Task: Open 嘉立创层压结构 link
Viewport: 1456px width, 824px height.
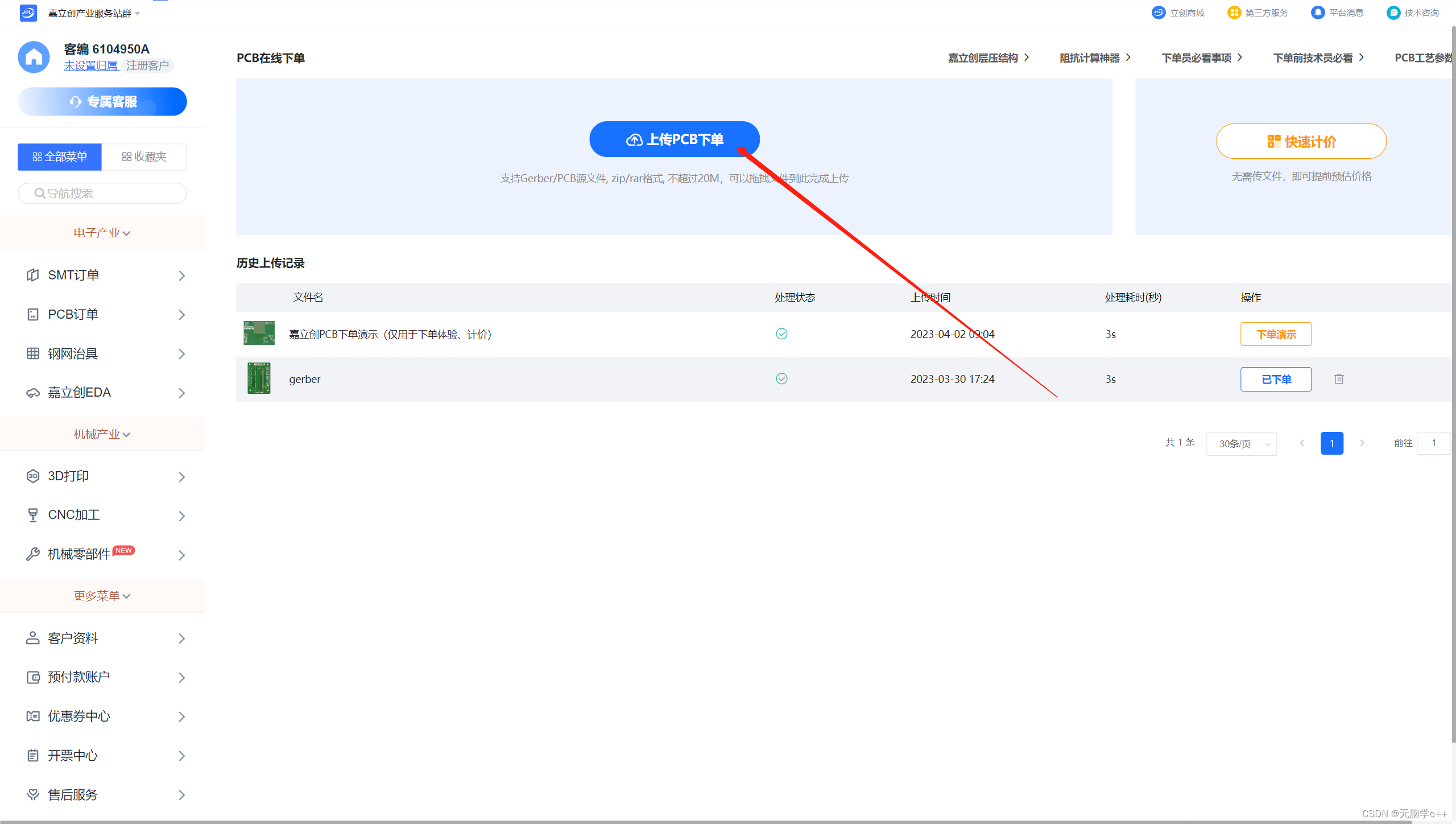Action: (988, 57)
